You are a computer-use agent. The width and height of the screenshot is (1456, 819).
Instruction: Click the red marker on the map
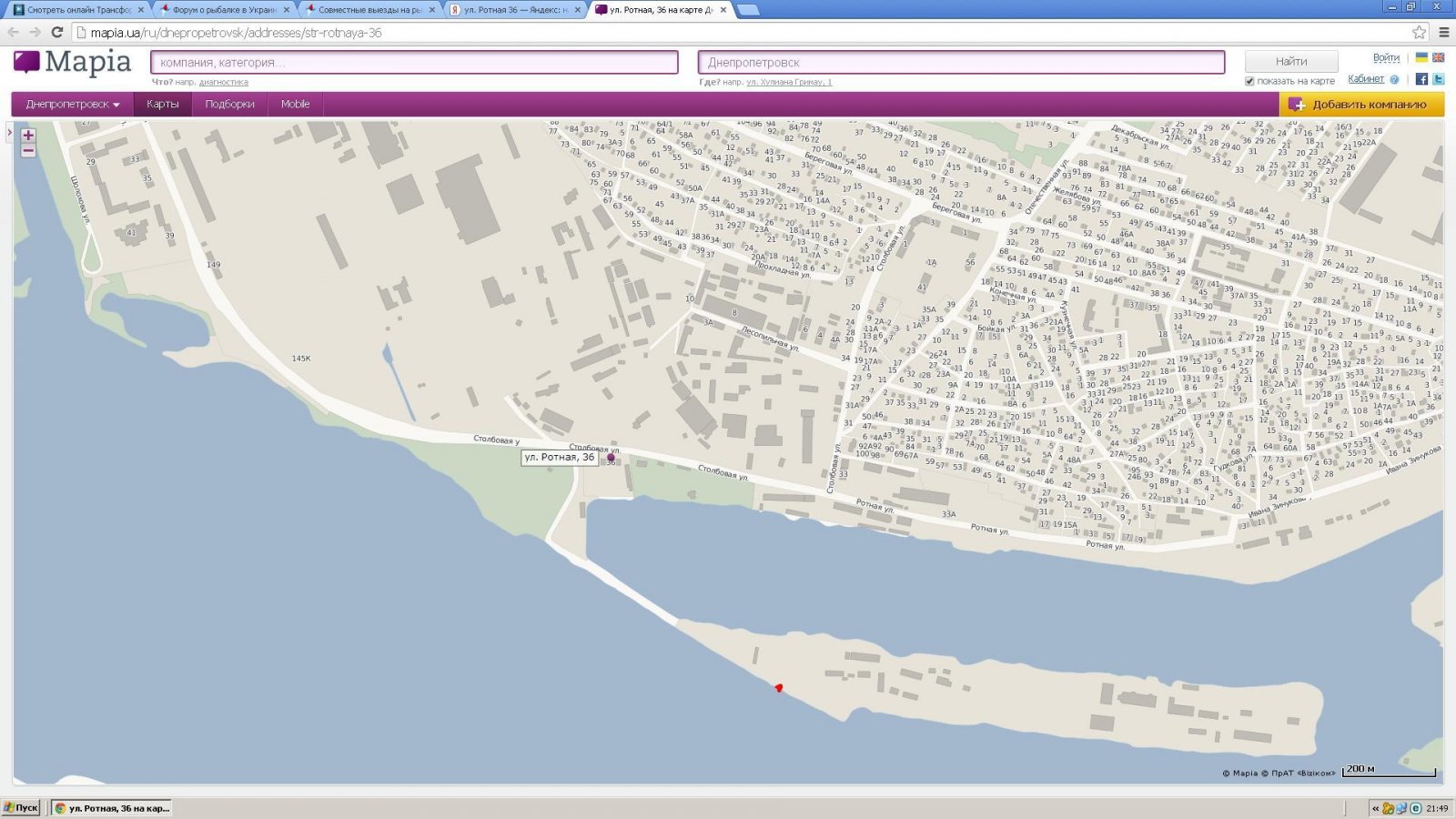779,688
